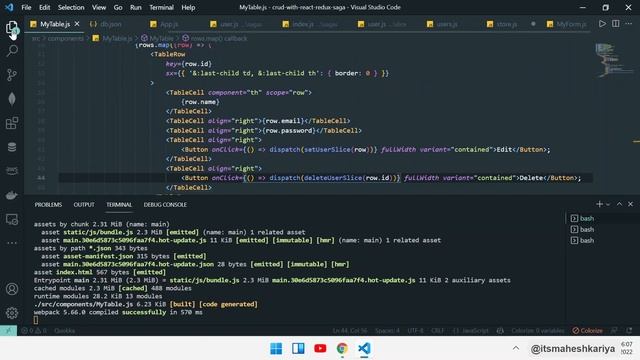Open the MongoDB leaf icon view
The image size is (640, 360).
click(12, 99)
